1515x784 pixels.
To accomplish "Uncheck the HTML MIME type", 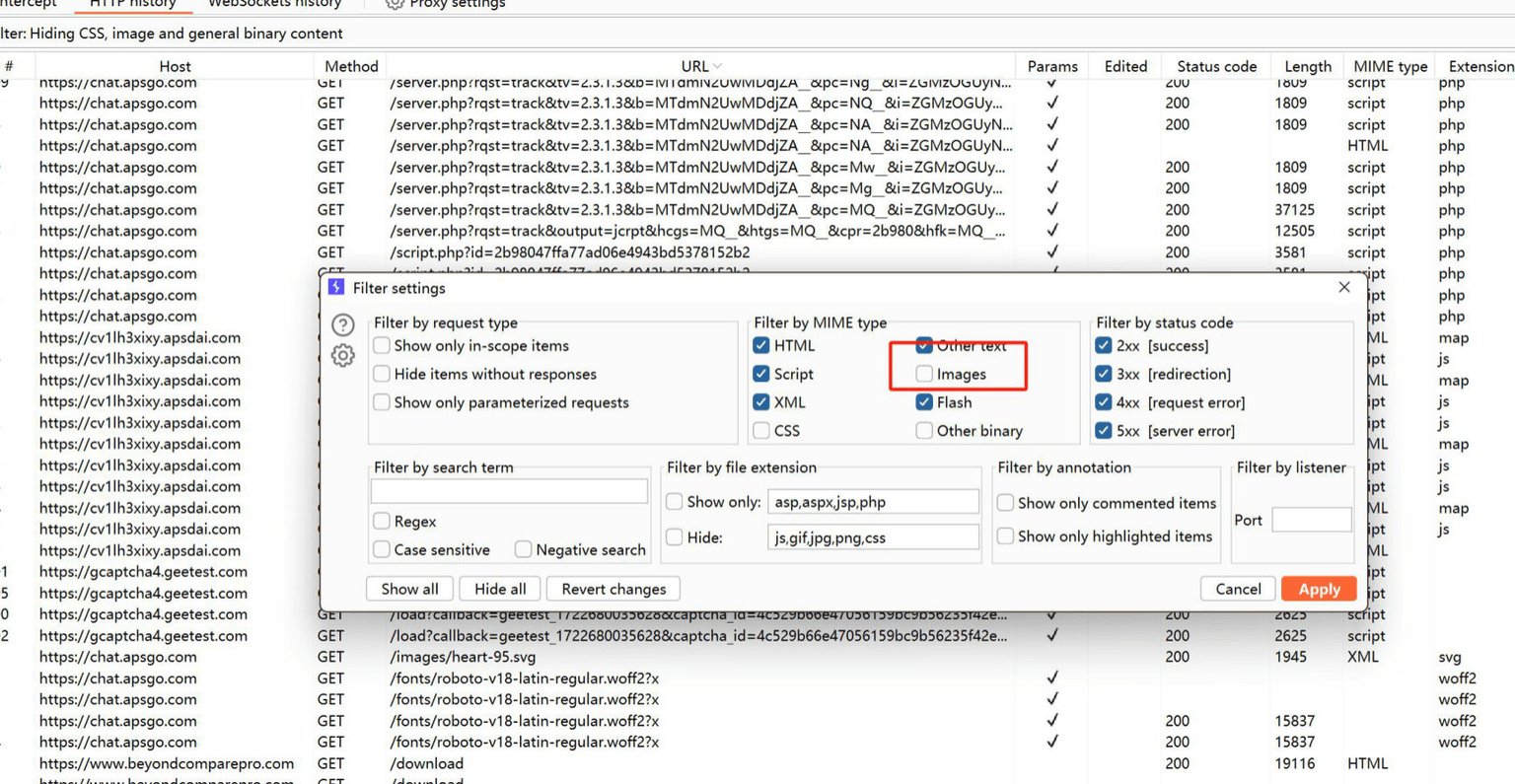I will click(761, 345).
